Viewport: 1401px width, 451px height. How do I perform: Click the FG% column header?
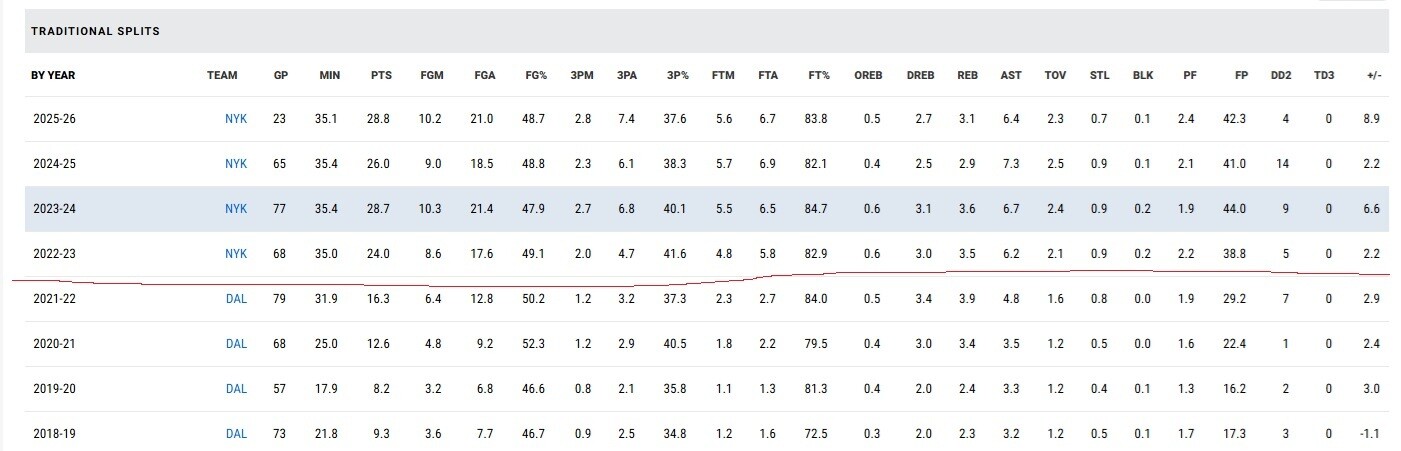(536, 75)
